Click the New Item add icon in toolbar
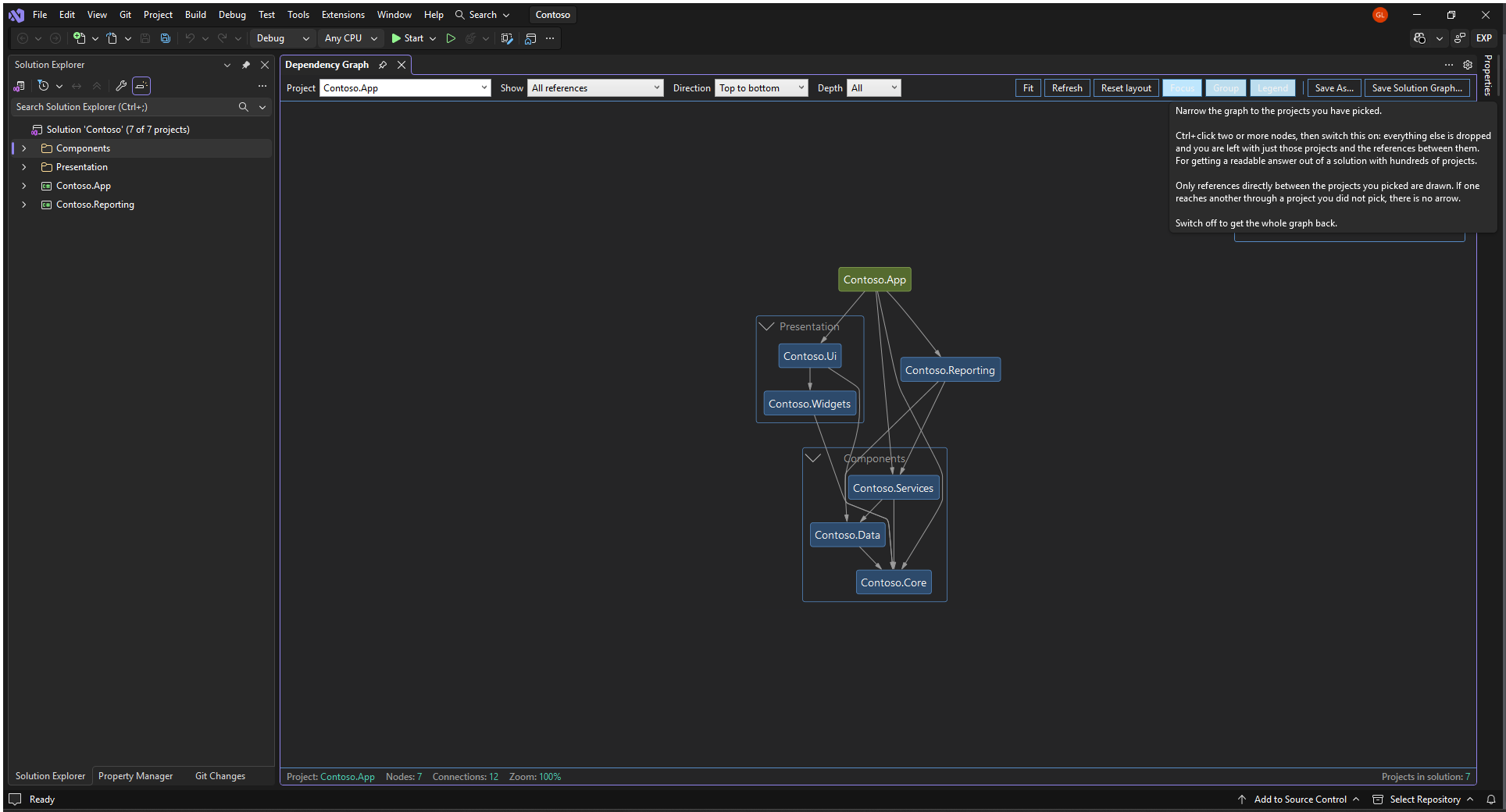Viewport: 1506px width, 812px height. 79,38
